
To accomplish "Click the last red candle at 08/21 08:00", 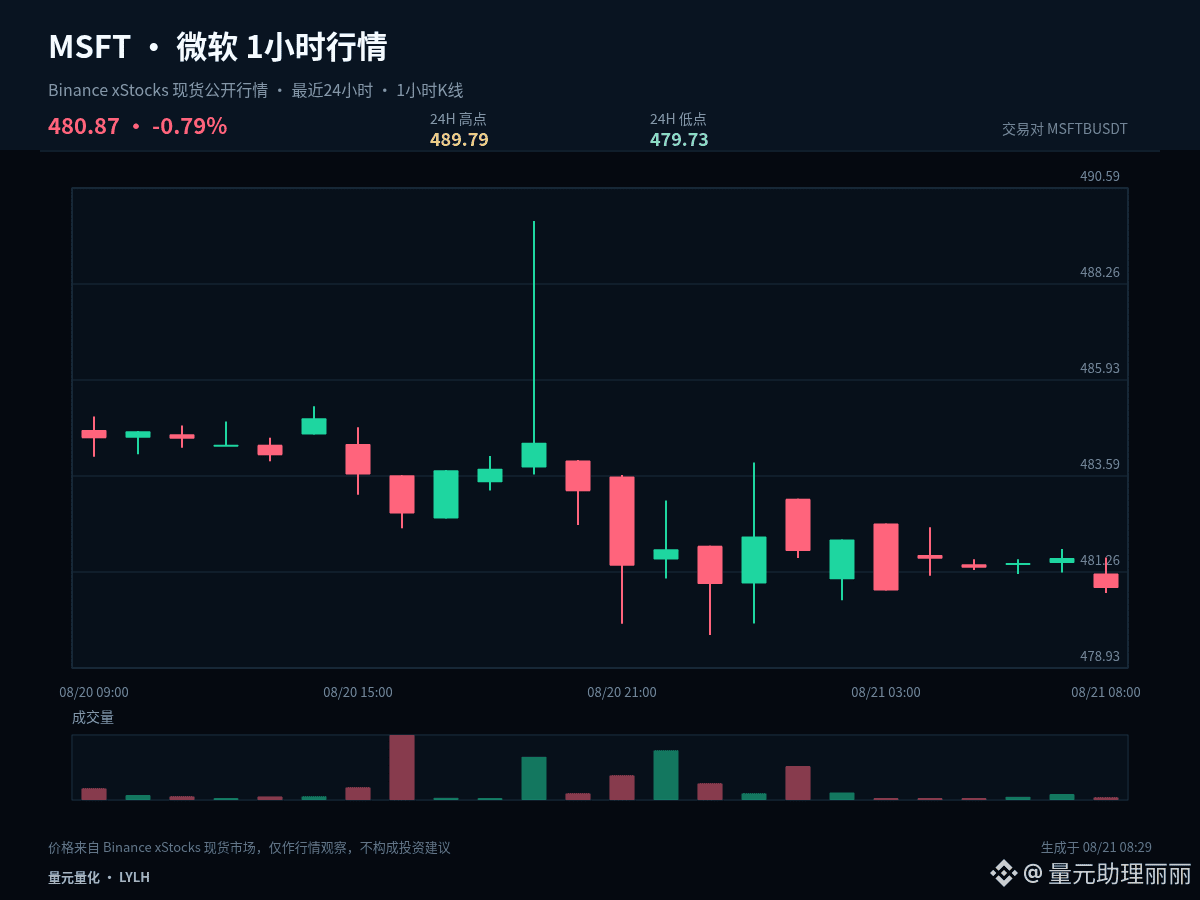I will tap(1106, 578).
